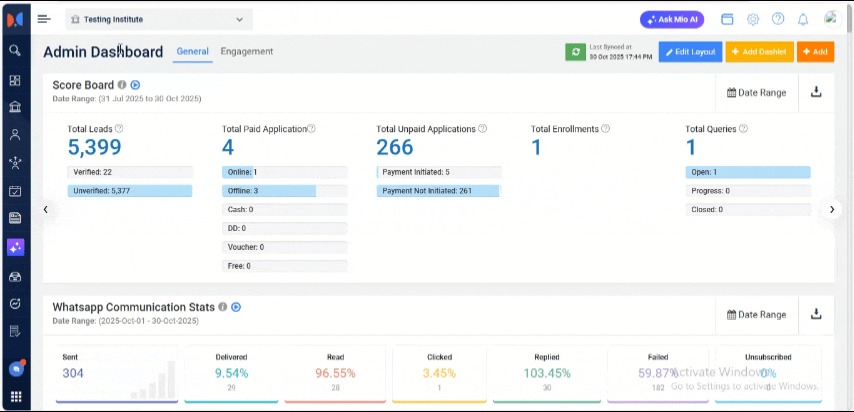Click the institution building icon in sidebar
Image resolution: width=854 pixels, height=412 pixels.
click(x=15, y=107)
